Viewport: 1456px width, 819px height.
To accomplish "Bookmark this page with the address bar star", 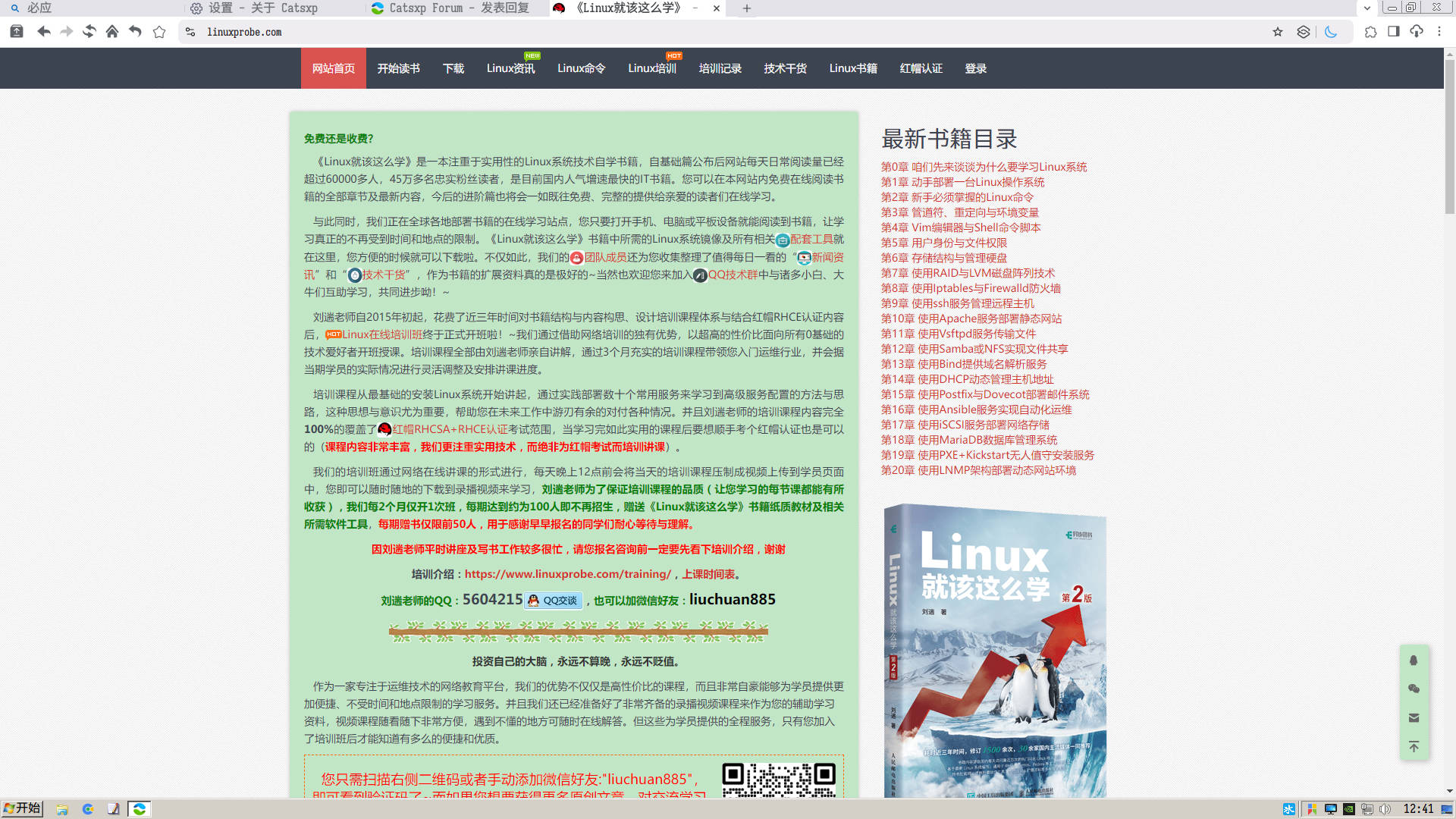I will point(1278,32).
